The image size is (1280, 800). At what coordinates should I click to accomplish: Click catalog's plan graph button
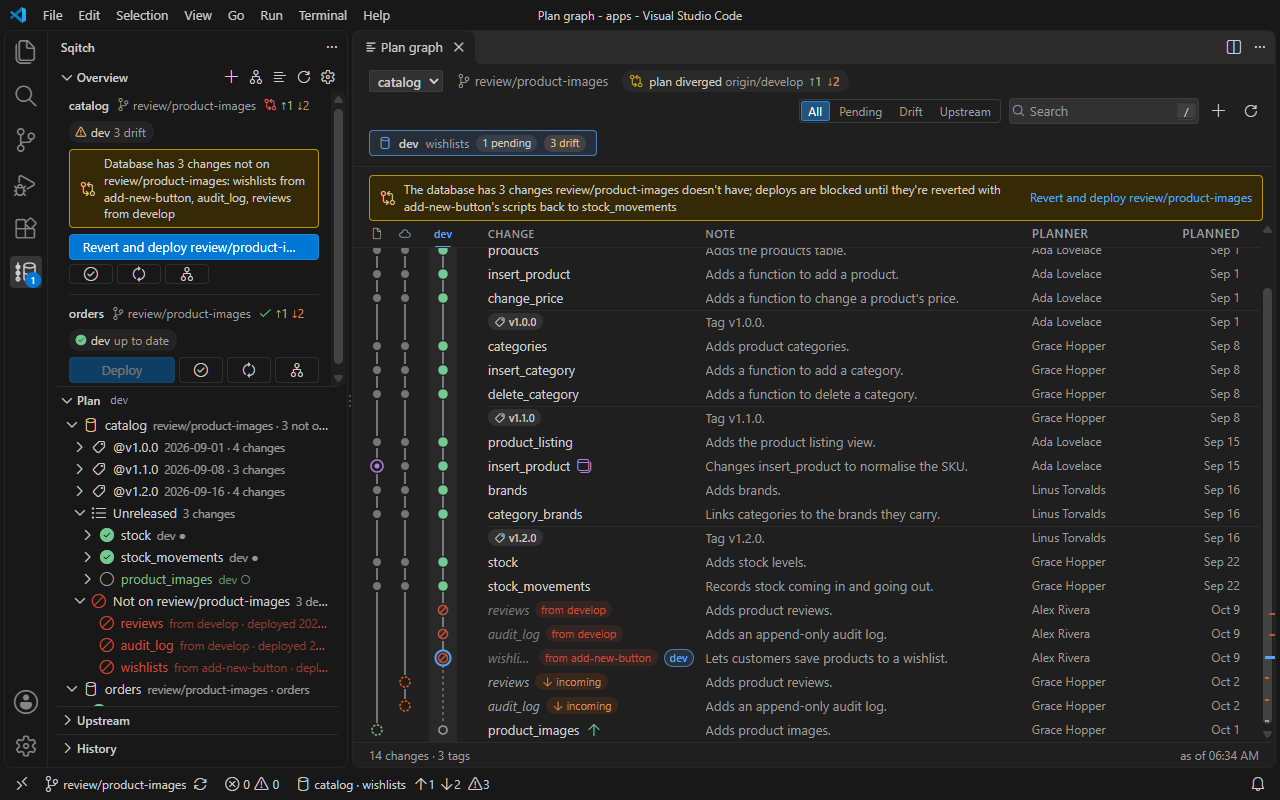point(187,274)
